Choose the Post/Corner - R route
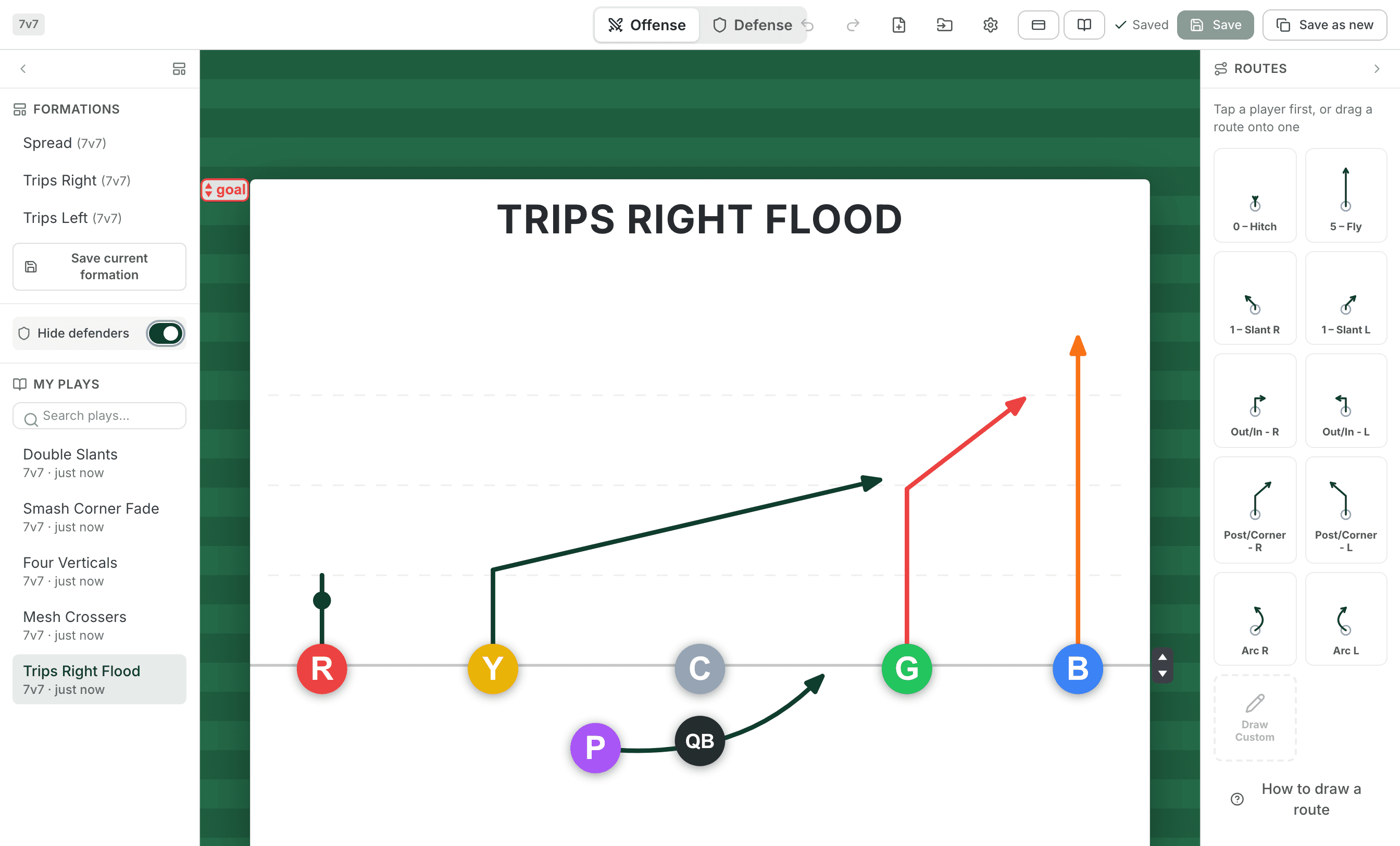This screenshot has height=846, width=1400. coord(1254,510)
